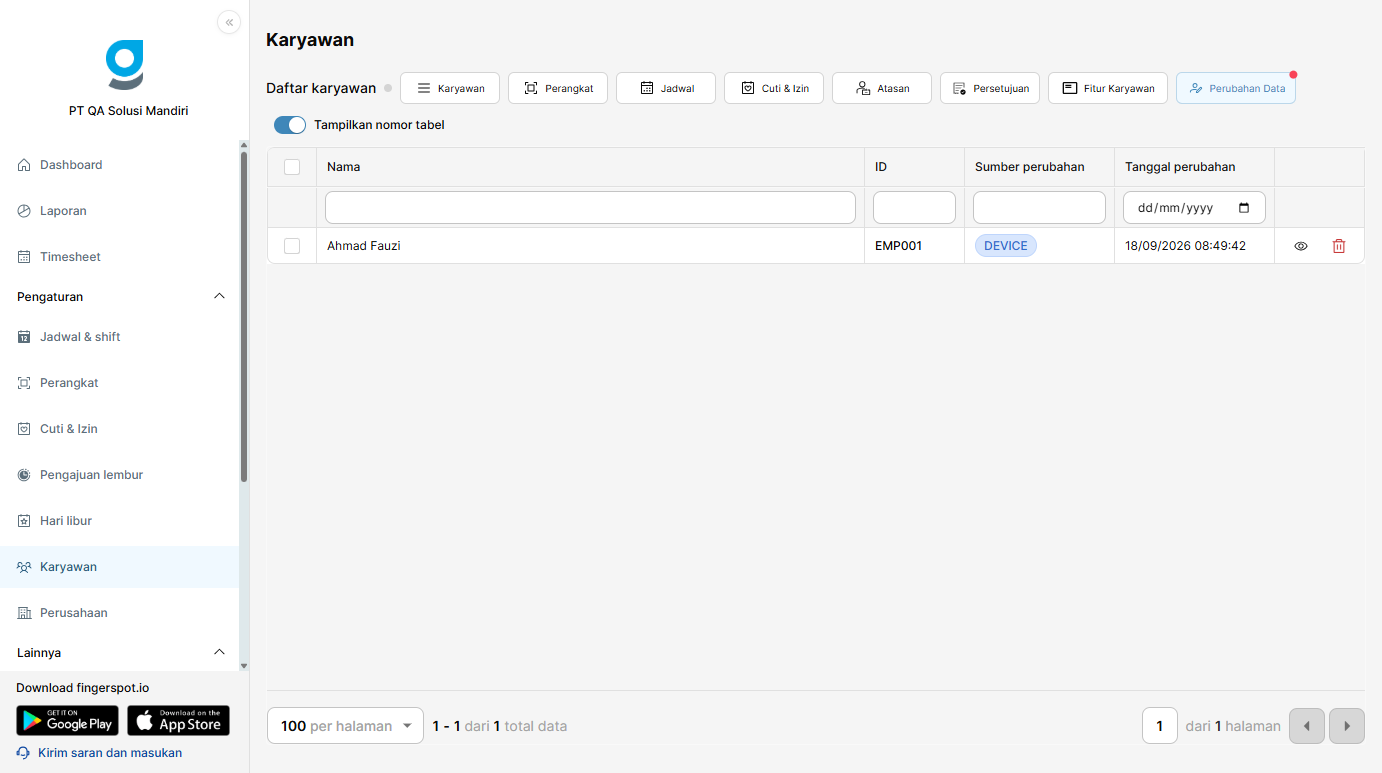The width and height of the screenshot is (1382, 773).
Task: Open Google Play download badge
Action: [67, 721]
